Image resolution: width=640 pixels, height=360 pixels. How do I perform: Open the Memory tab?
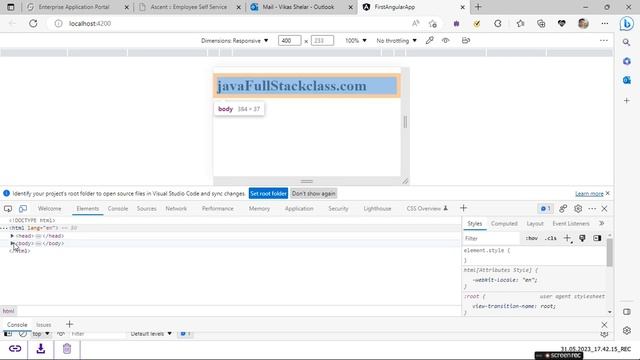tap(259, 209)
